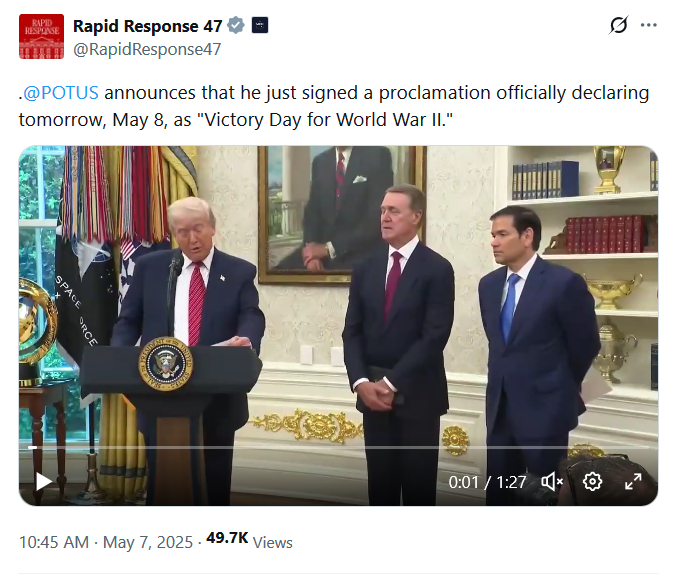Unmute the video using the speaker icon
677x577 pixels.
click(552, 481)
